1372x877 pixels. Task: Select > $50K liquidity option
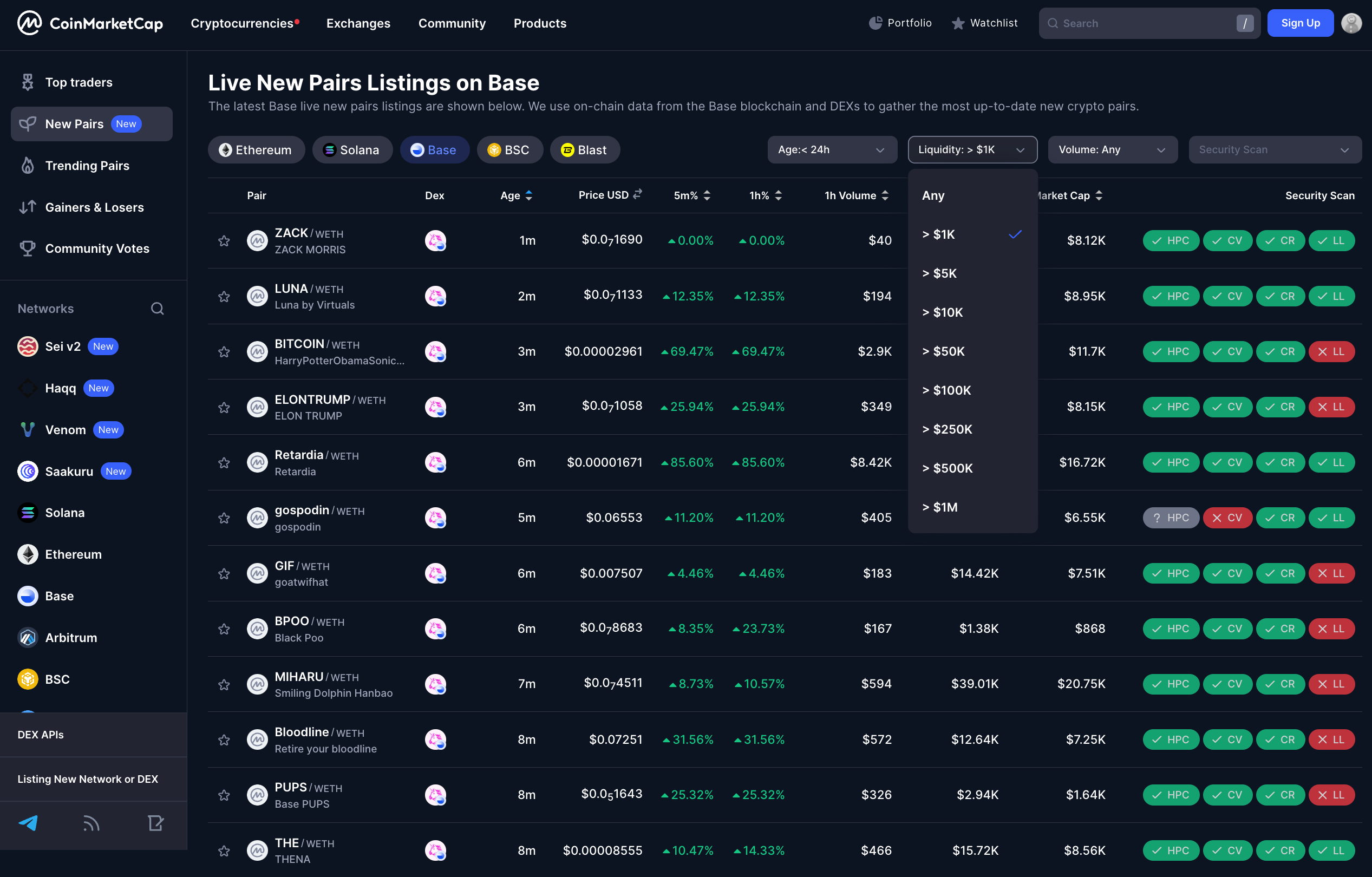point(944,351)
